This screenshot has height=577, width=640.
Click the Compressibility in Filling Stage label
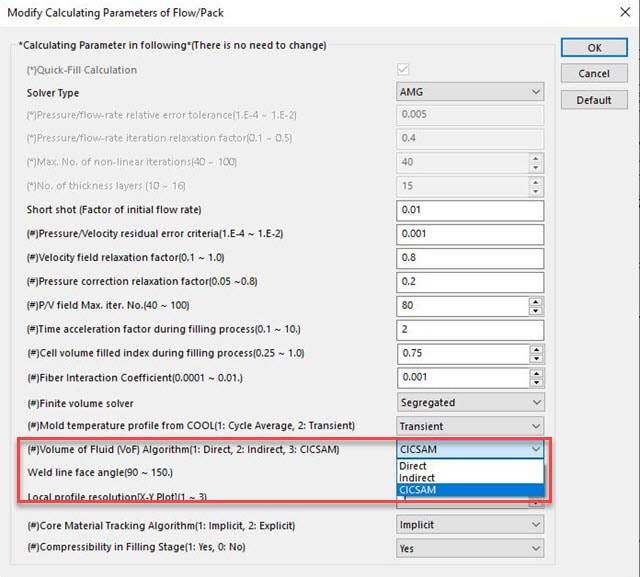pyautogui.click(x=136, y=547)
